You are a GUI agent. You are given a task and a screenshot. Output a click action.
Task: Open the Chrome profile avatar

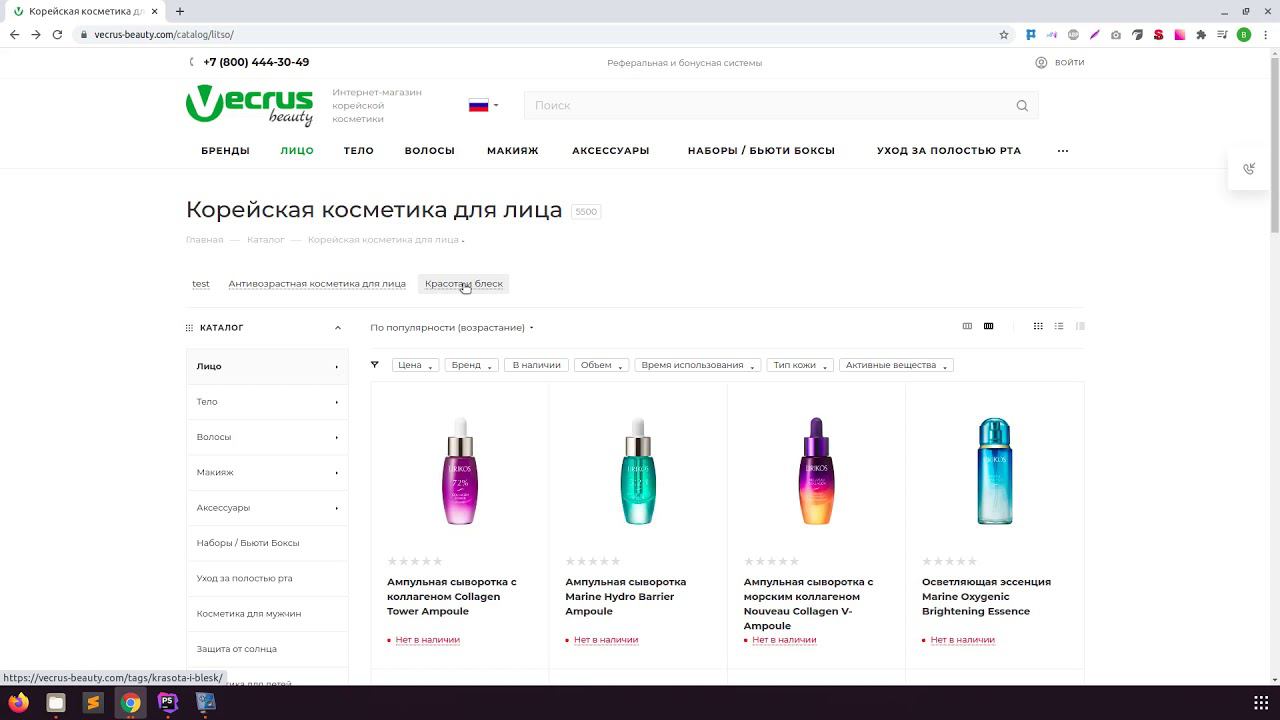(1244, 34)
